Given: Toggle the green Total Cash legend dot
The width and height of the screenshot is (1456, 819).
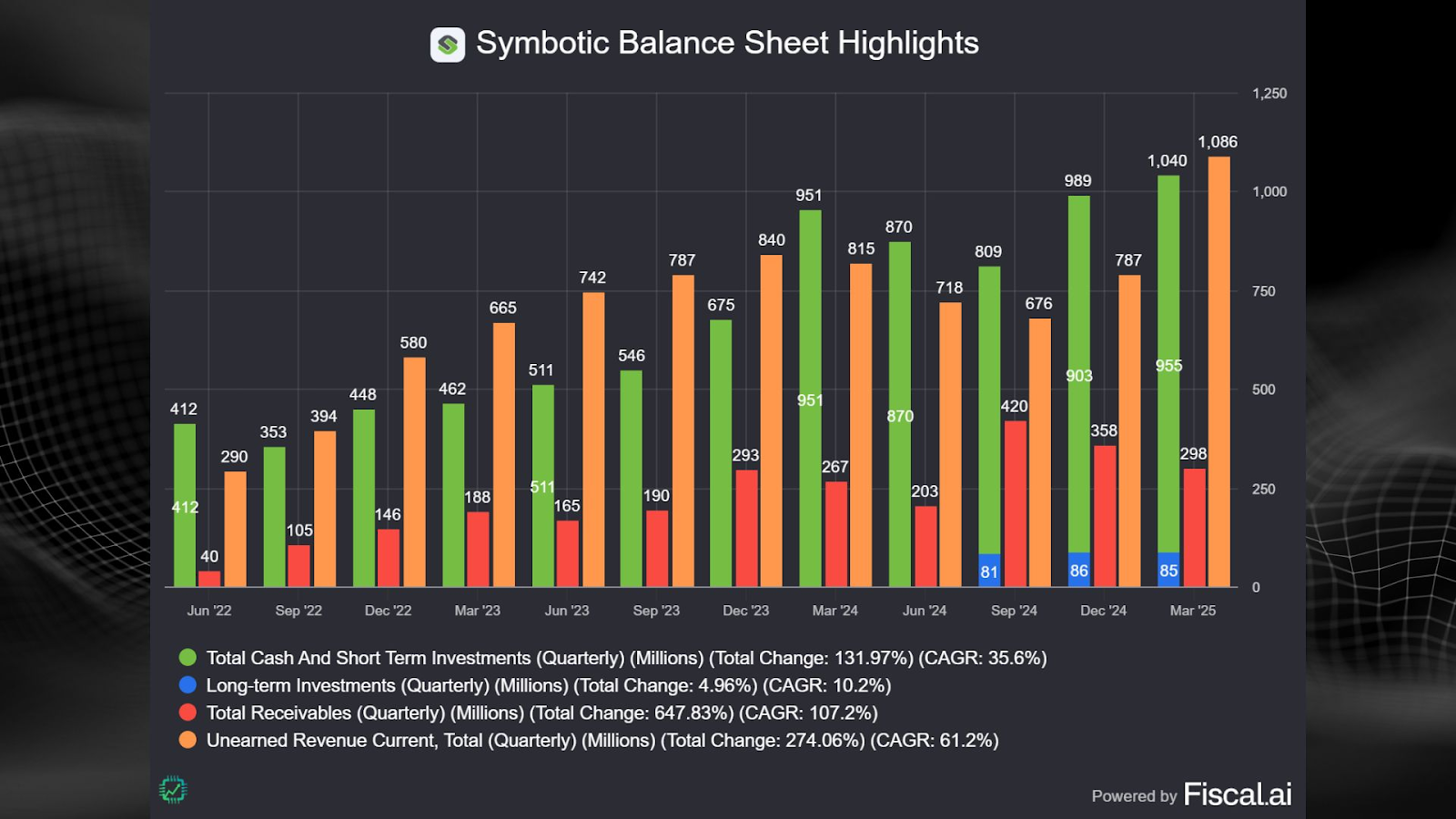Looking at the screenshot, I should click(x=187, y=658).
